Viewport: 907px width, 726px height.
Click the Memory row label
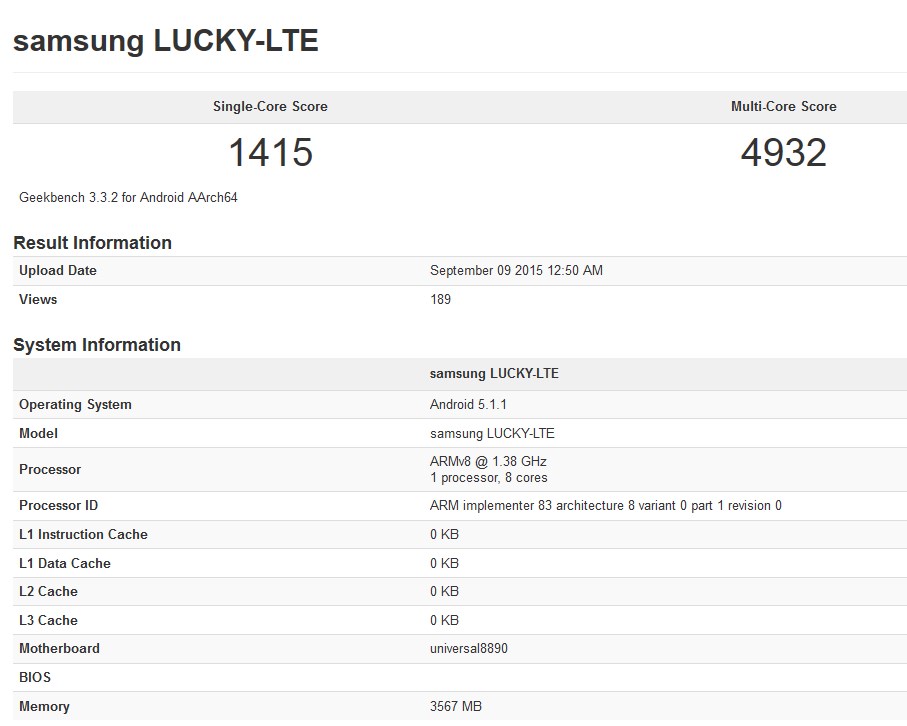pyautogui.click(x=44, y=706)
